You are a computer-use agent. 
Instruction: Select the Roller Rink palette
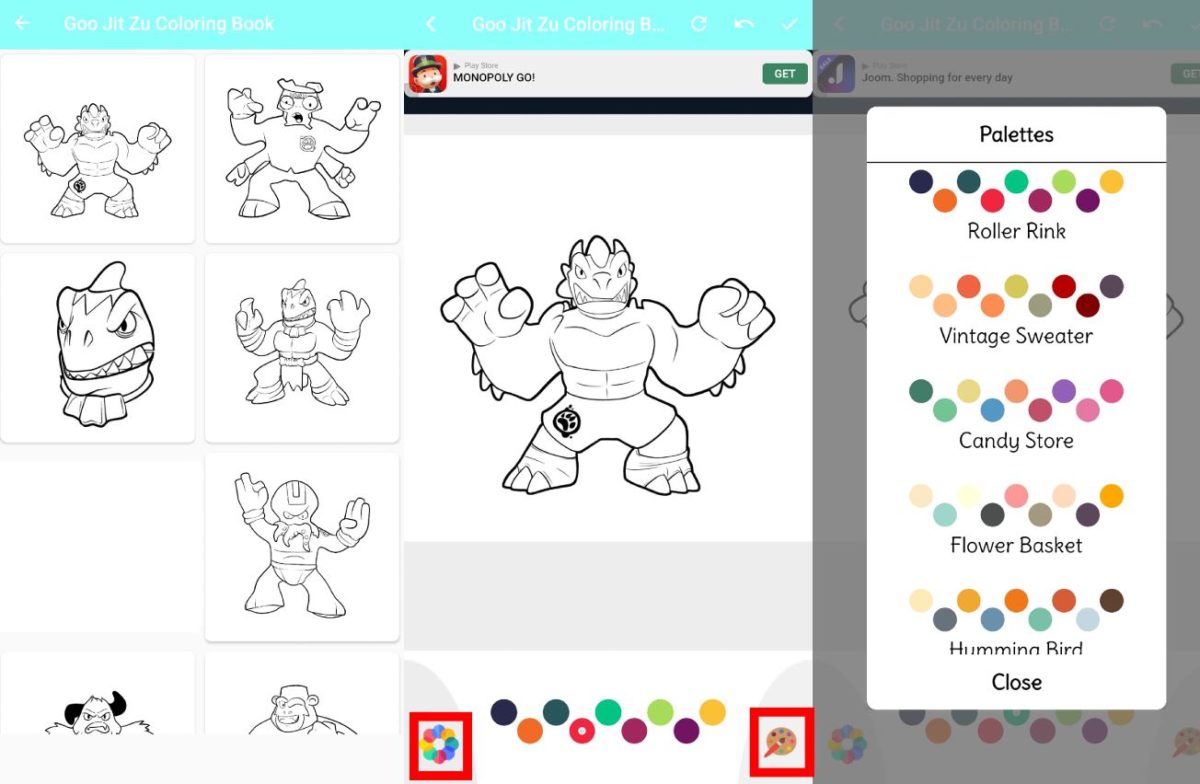(1016, 206)
